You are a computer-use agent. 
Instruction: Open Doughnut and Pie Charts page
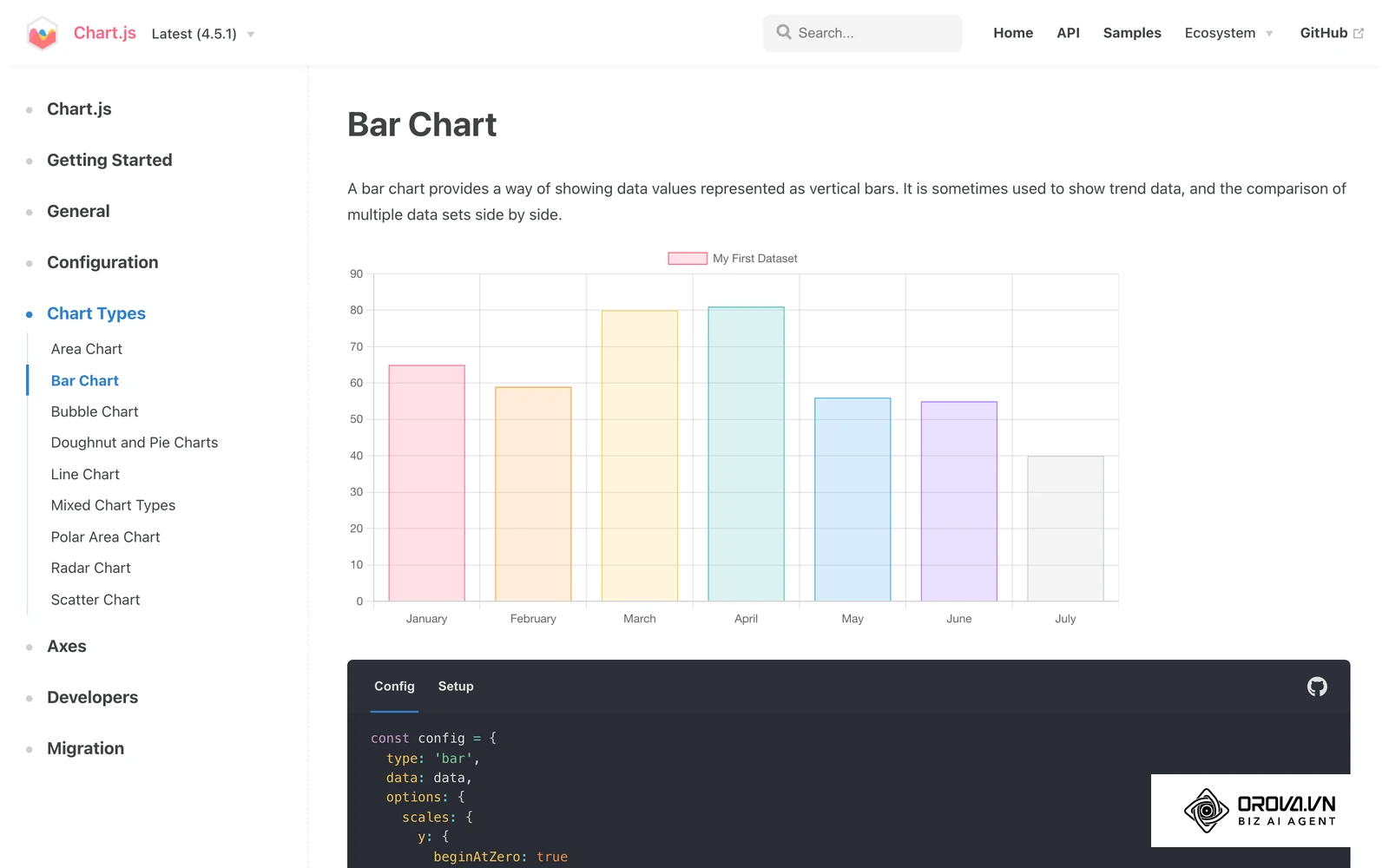click(135, 443)
